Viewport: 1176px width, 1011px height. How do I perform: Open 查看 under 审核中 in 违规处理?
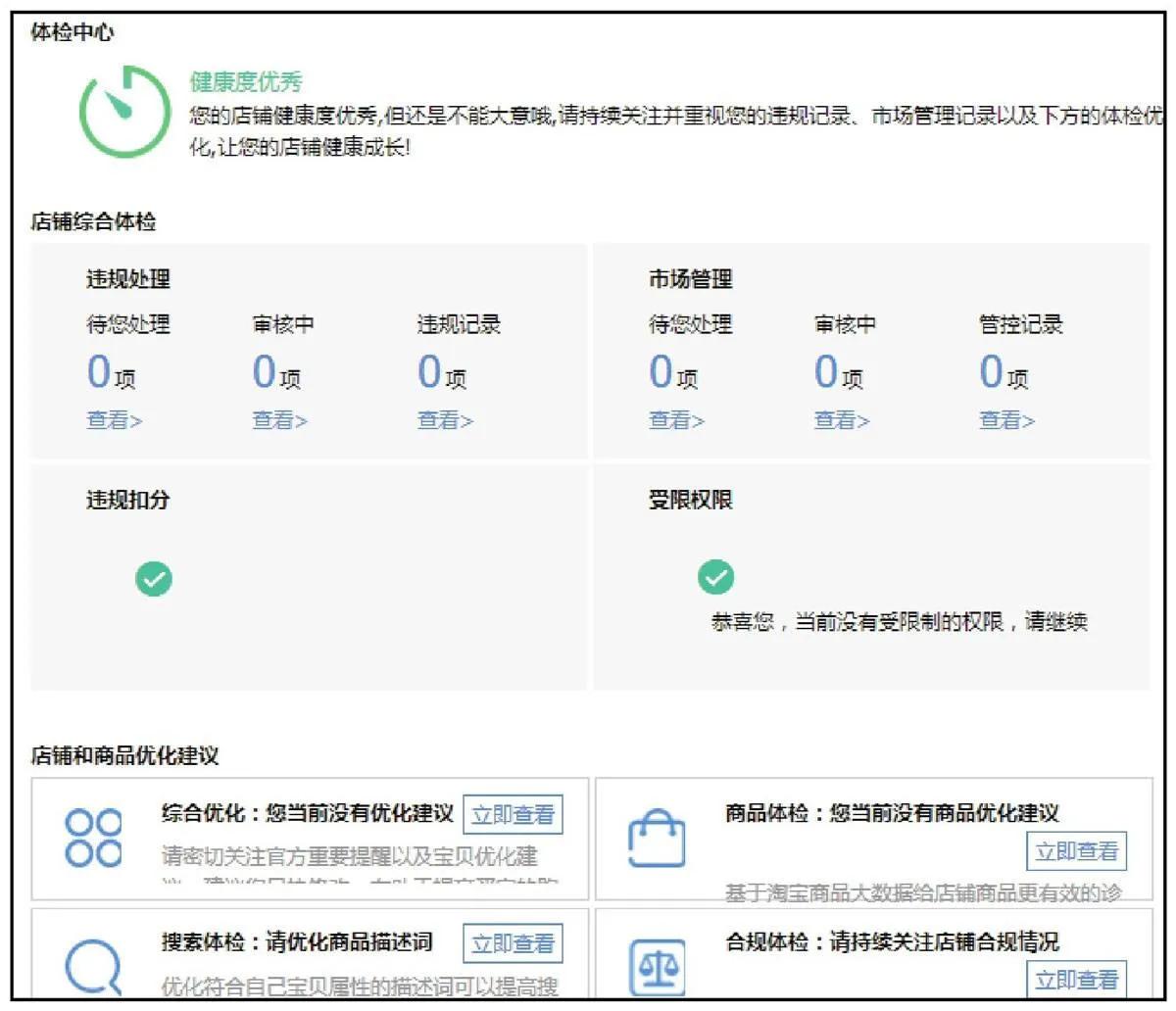point(279,420)
